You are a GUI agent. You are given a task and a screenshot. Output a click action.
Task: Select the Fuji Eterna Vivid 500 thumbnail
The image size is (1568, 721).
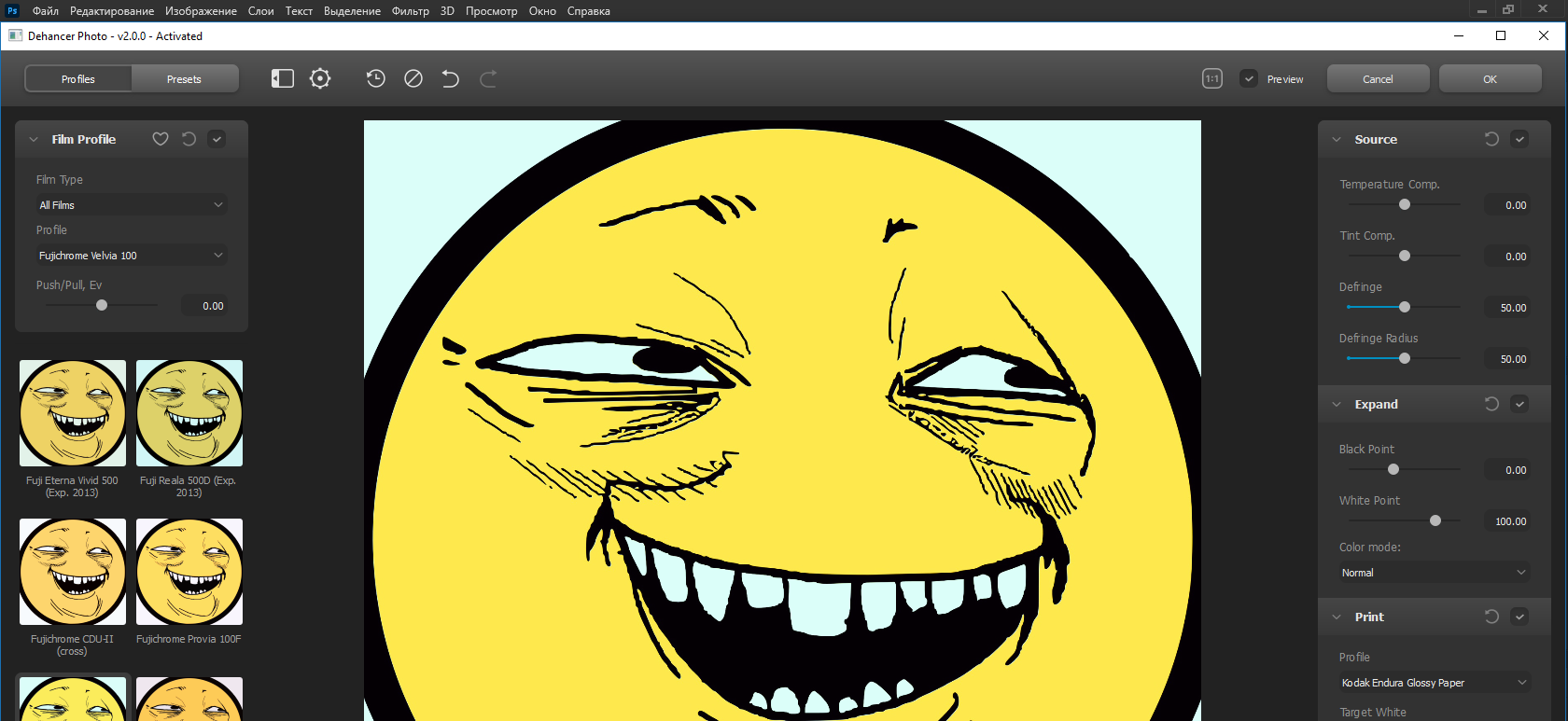click(x=73, y=413)
